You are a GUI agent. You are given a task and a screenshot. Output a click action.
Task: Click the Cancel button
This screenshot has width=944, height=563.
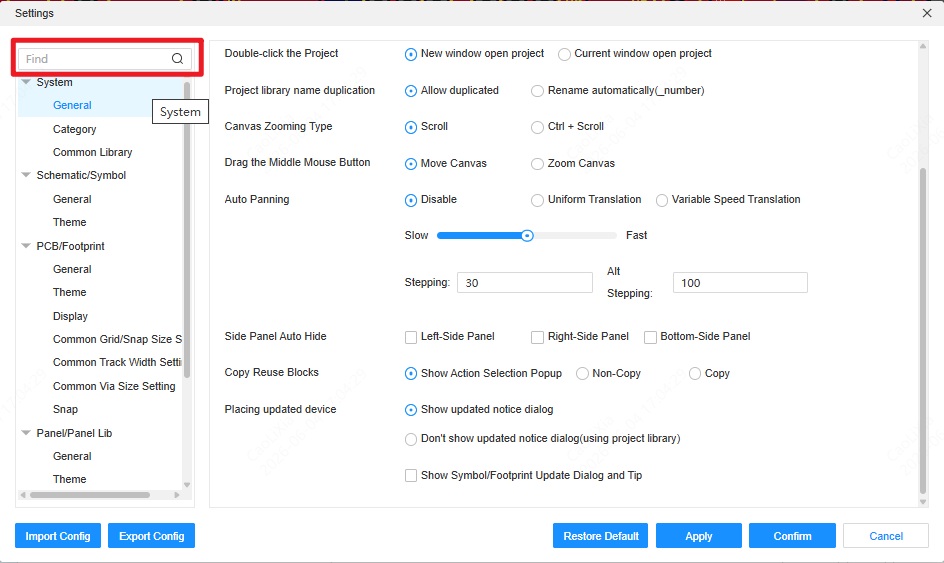[886, 535]
